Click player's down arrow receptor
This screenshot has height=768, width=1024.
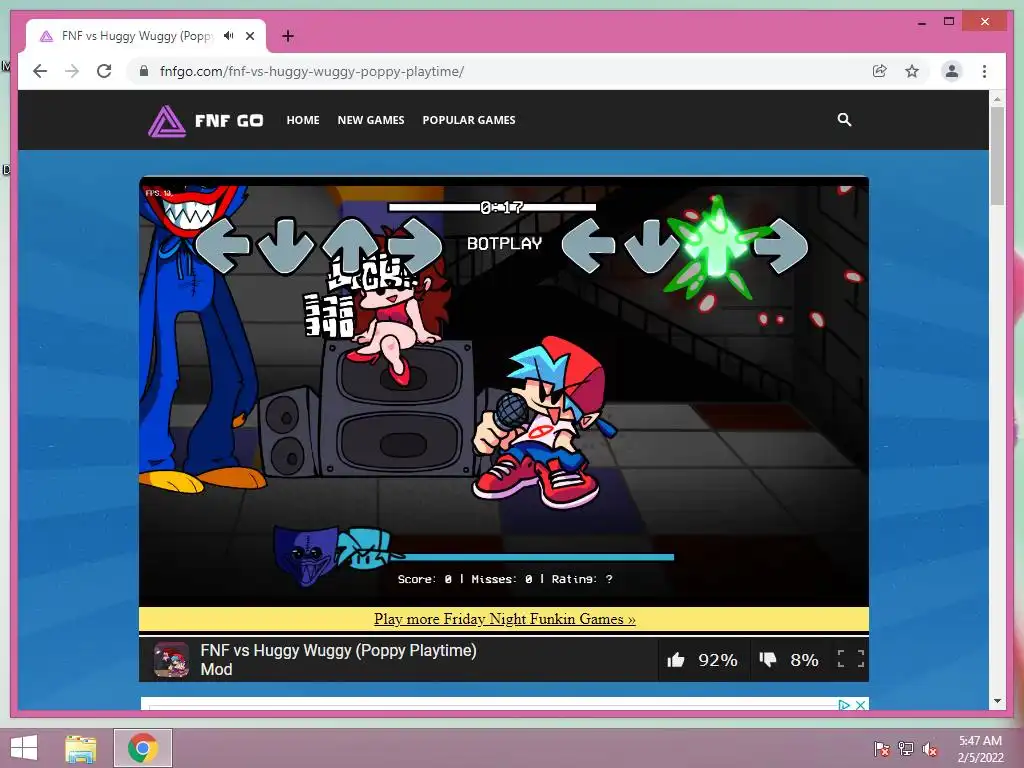click(x=651, y=246)
